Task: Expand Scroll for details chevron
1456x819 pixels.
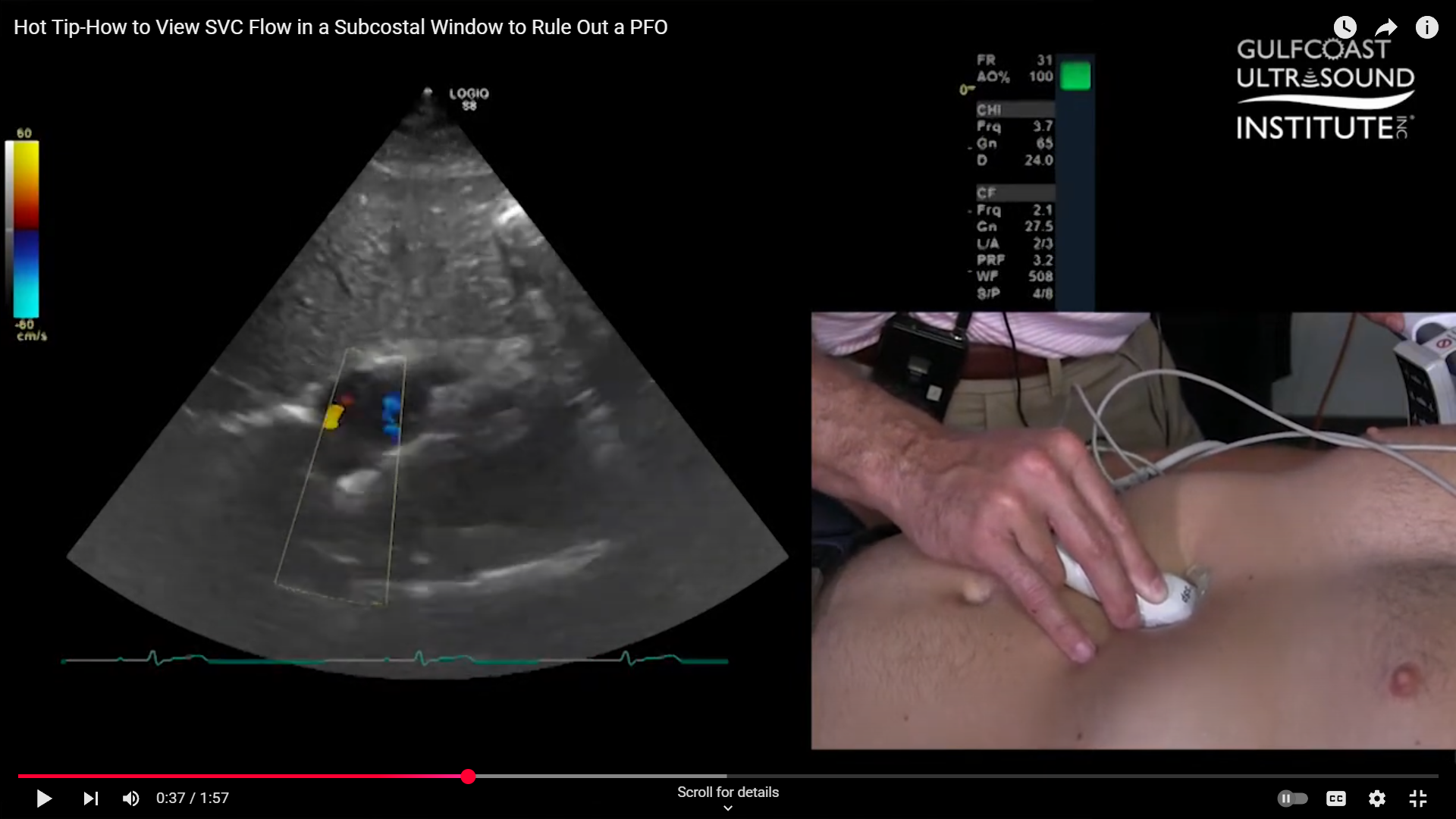Action: [728, 808]
